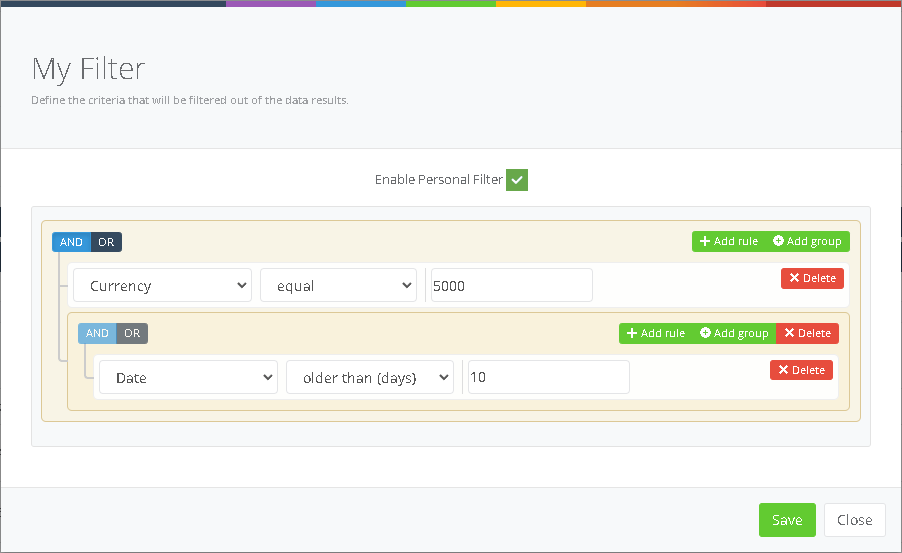902x553 pixels.
Task: Delete the nested group
Action: (x=807, y=334)
